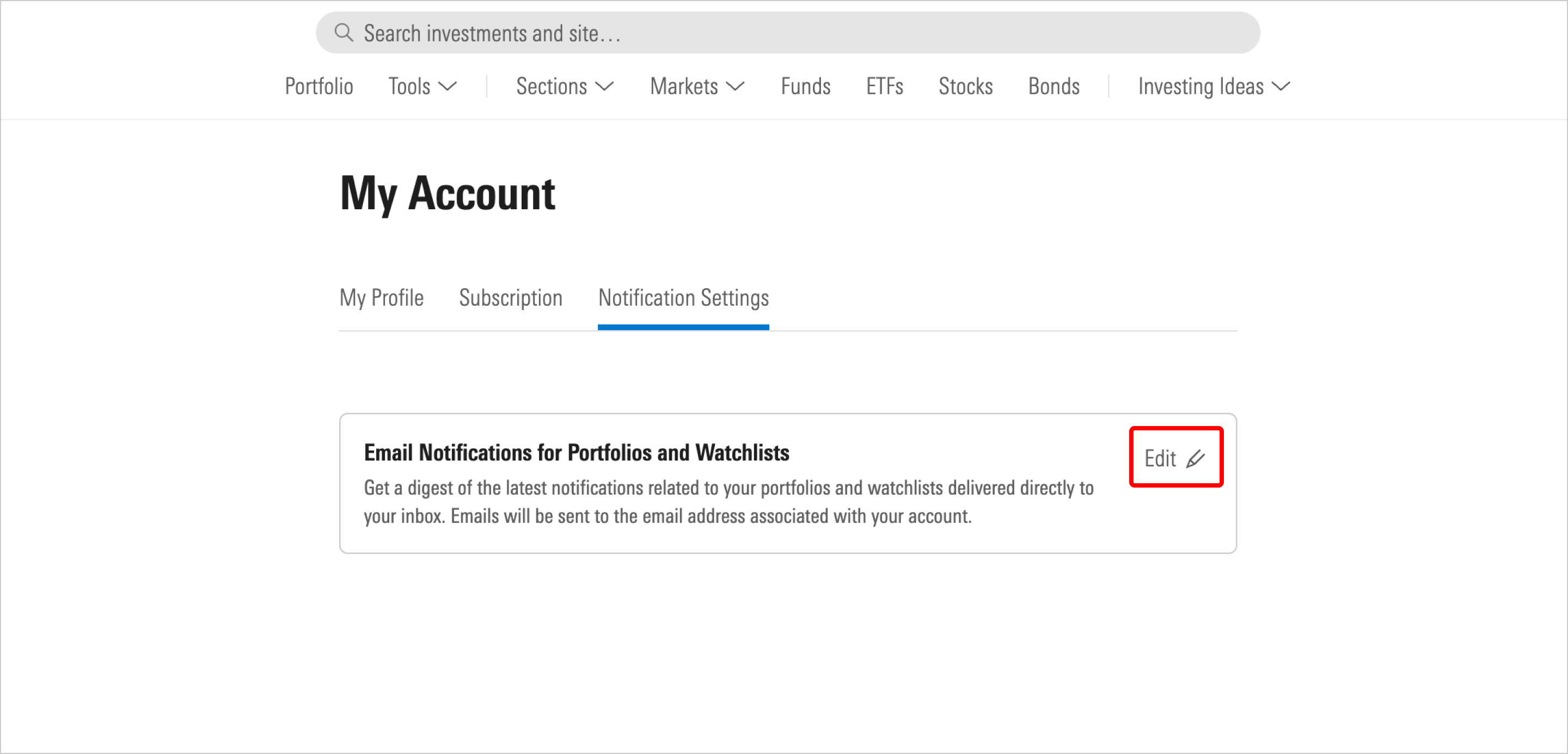The image size is (1568, 754).
Task: Click the search magnifier icon
Action: pos(344,32)
